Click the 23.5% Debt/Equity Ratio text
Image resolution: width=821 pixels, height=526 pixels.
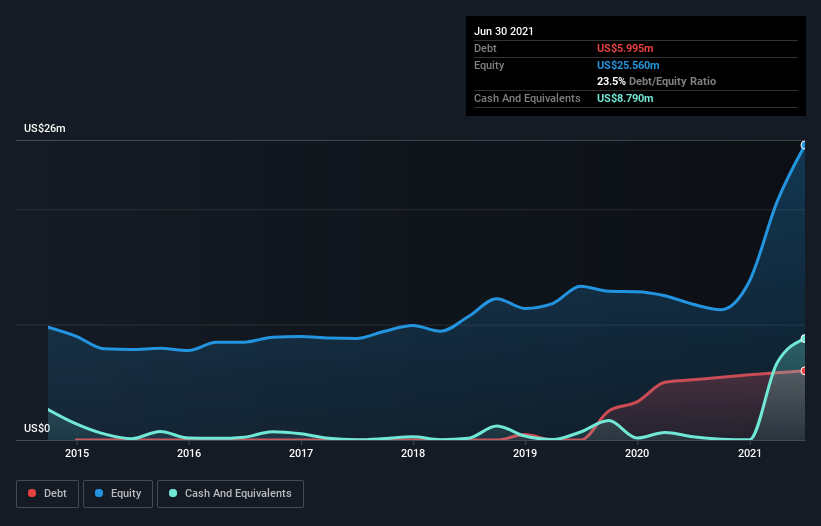657,81
